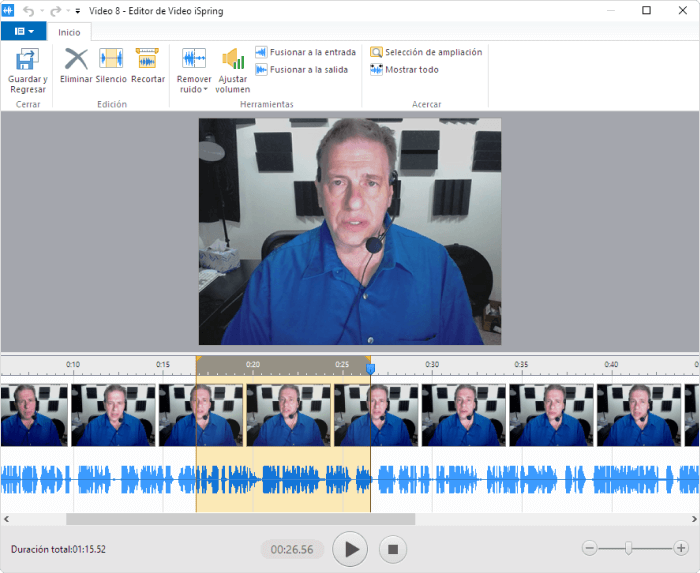
Task: Click the blue playhead marker on timeline
Action: click(x=370, y=369)
